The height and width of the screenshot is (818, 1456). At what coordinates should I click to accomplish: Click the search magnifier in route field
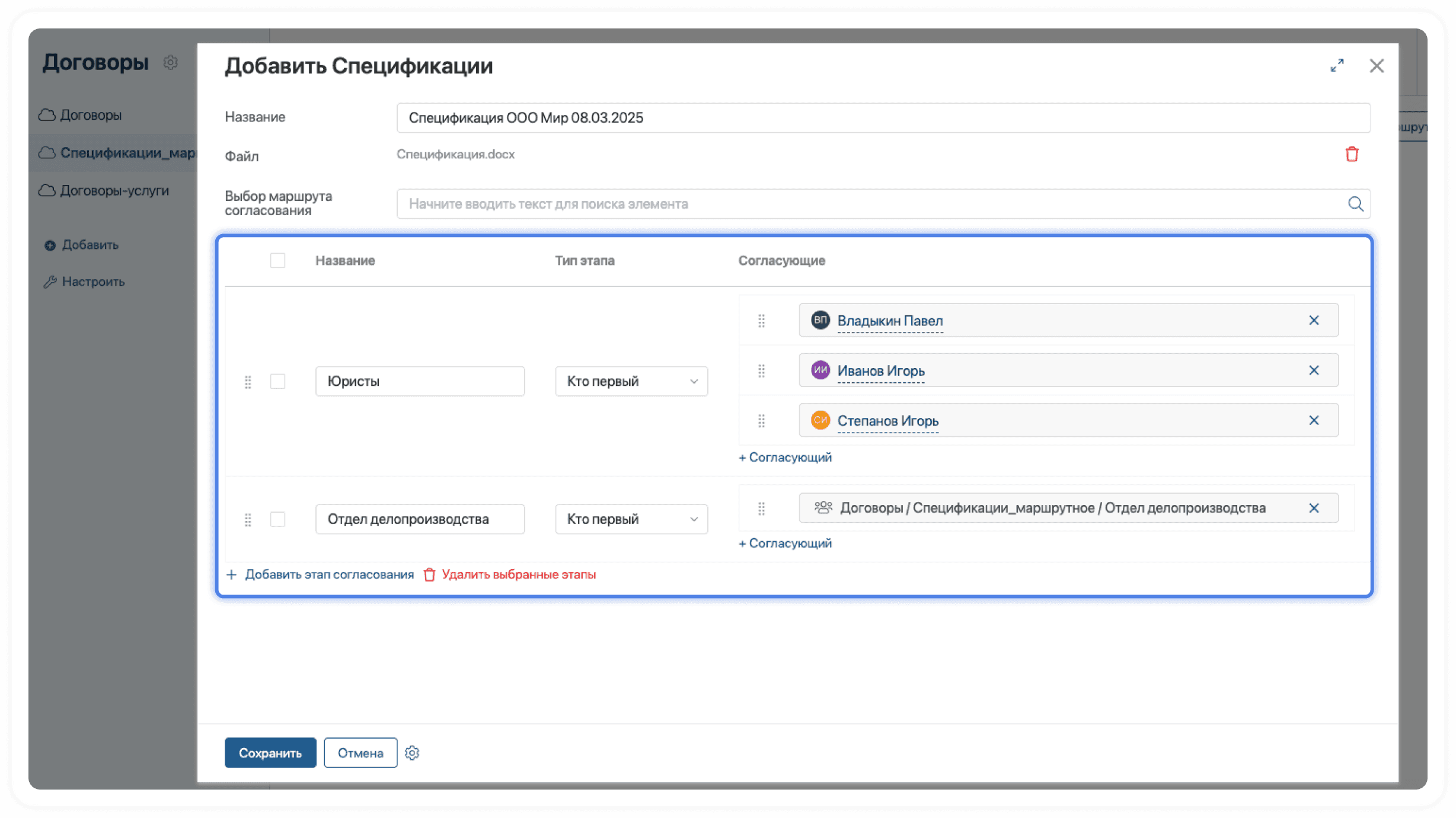[1355, 204]
